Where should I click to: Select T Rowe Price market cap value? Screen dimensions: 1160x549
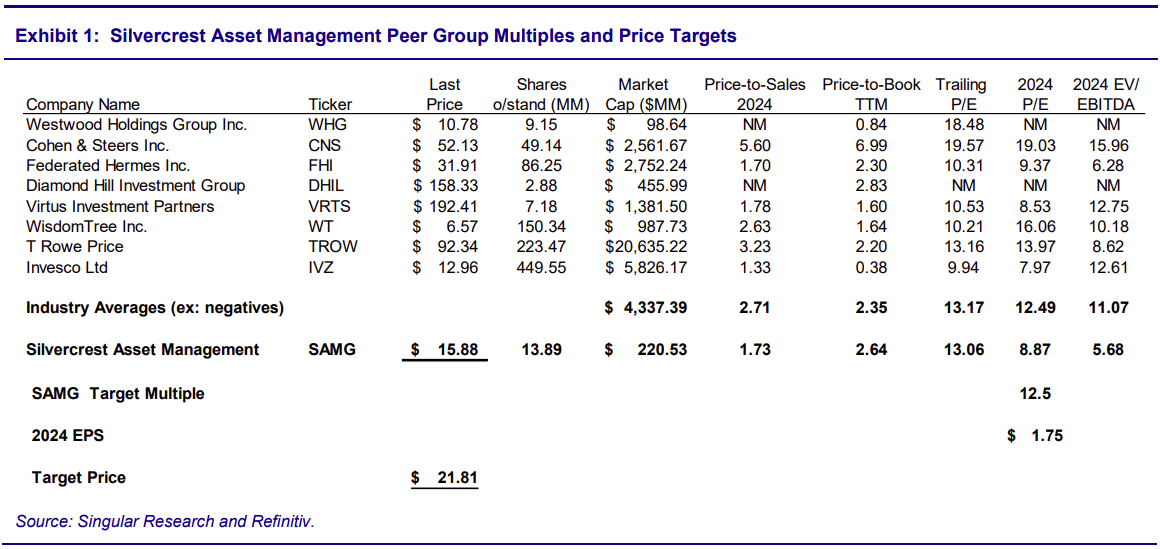648,247
